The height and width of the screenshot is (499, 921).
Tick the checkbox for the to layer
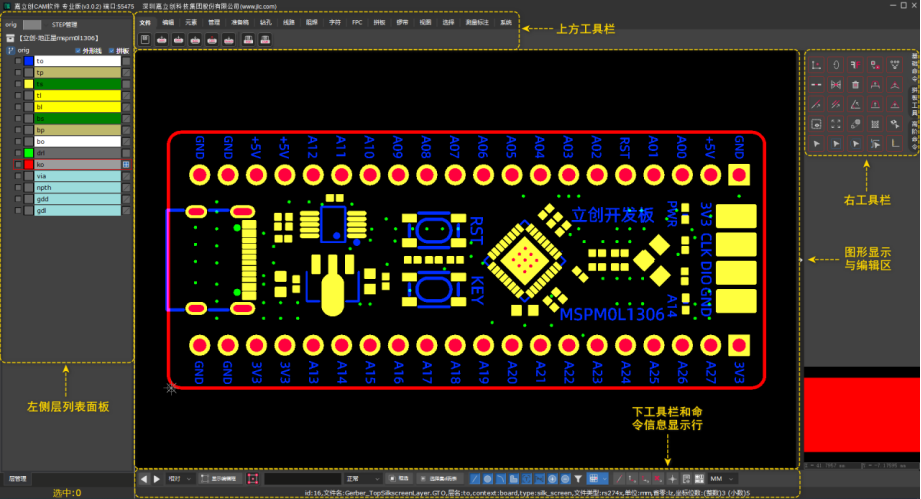18,61
